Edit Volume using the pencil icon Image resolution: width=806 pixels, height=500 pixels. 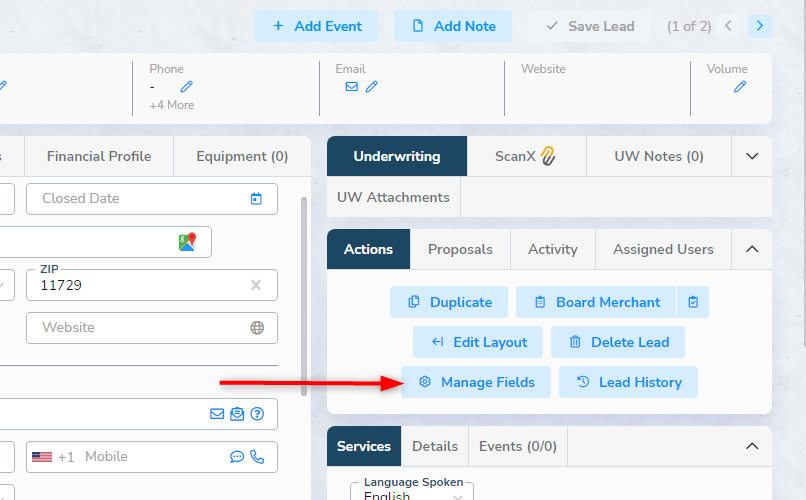click(740, 86)
